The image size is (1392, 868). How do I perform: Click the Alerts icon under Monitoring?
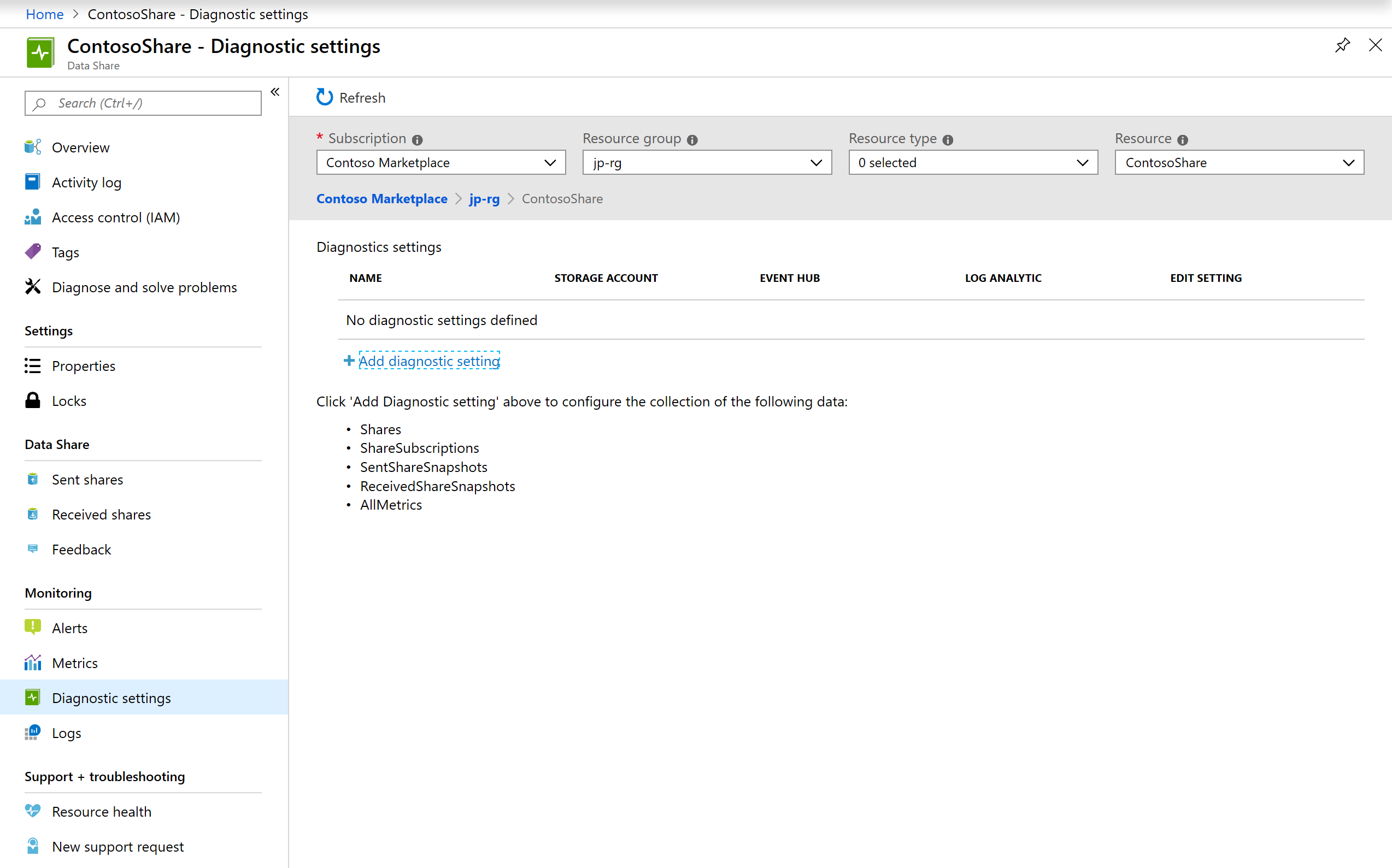[x=32, y=627]
